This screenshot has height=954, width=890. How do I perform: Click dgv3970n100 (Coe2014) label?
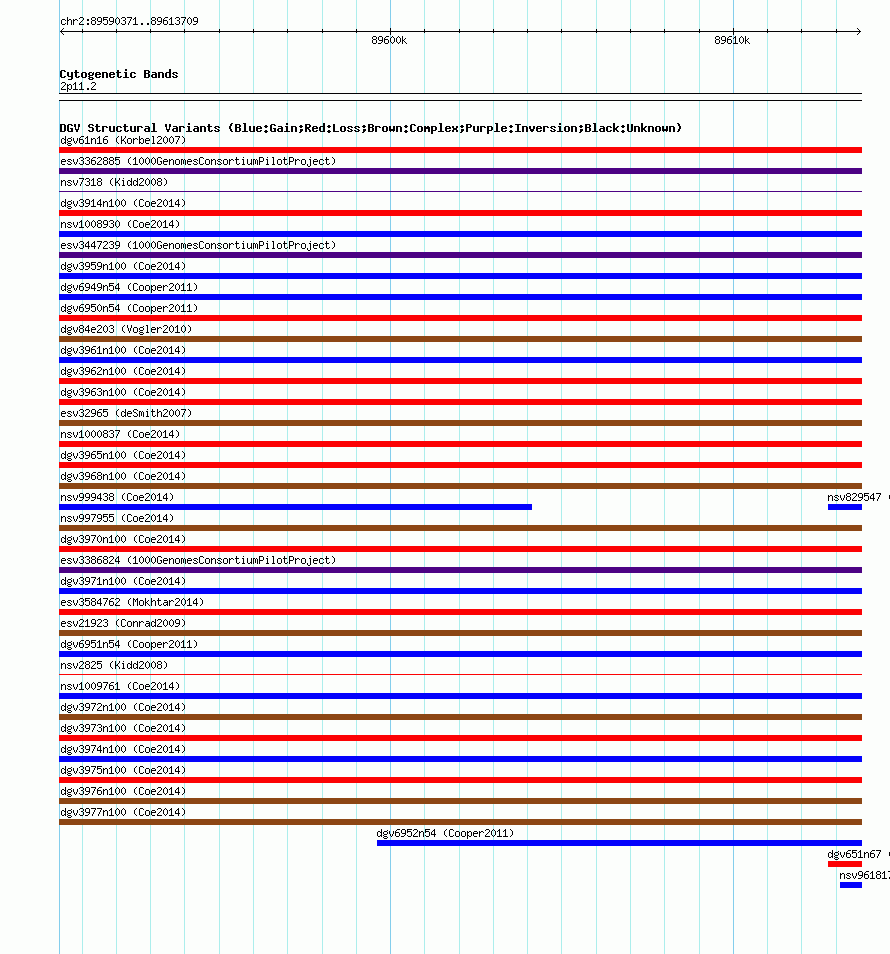(123, 539)
